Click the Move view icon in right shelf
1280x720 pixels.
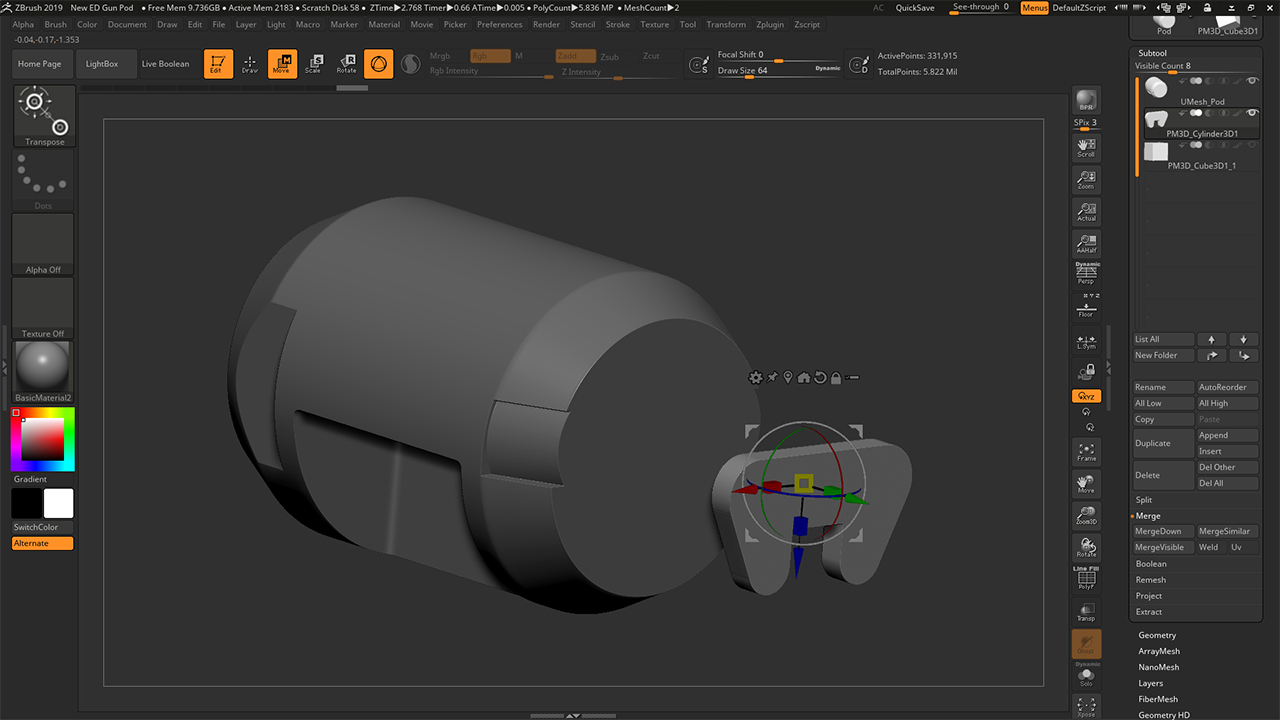[1086, 484]
